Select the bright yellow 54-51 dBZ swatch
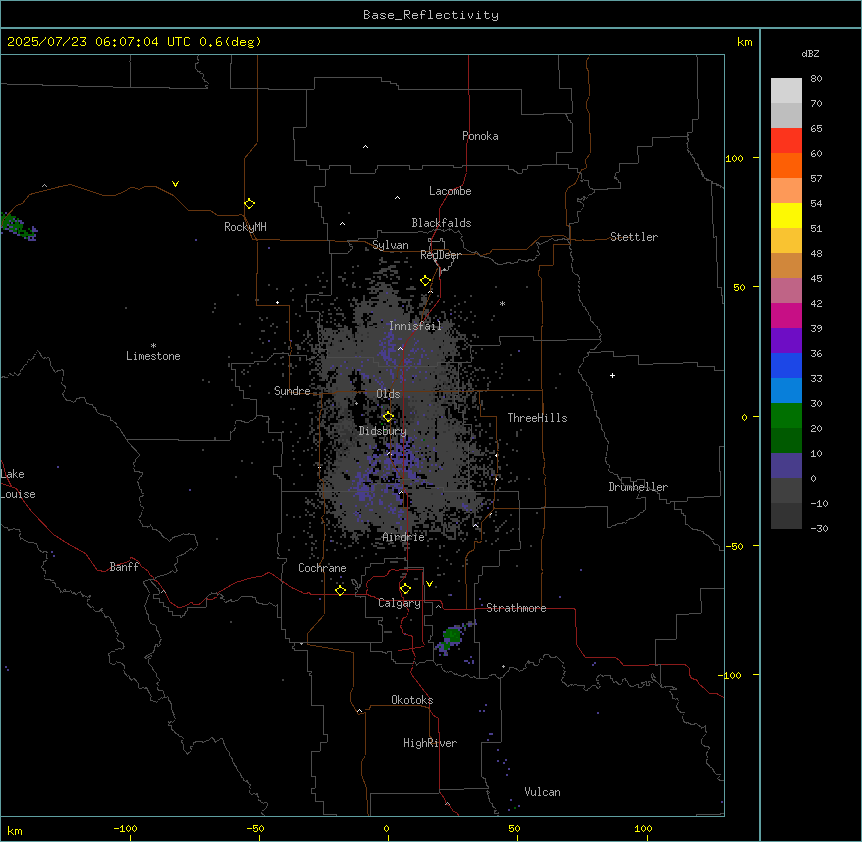The height and width of the screenshot is (842, 862). pos(786,215)
